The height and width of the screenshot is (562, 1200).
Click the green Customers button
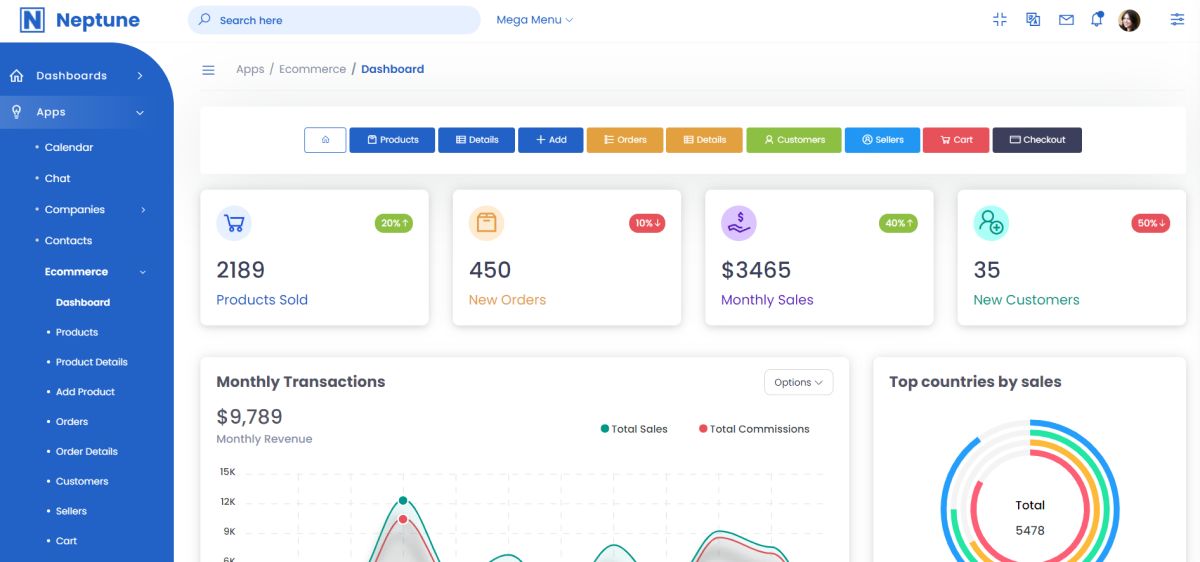(x=794, y=140)
